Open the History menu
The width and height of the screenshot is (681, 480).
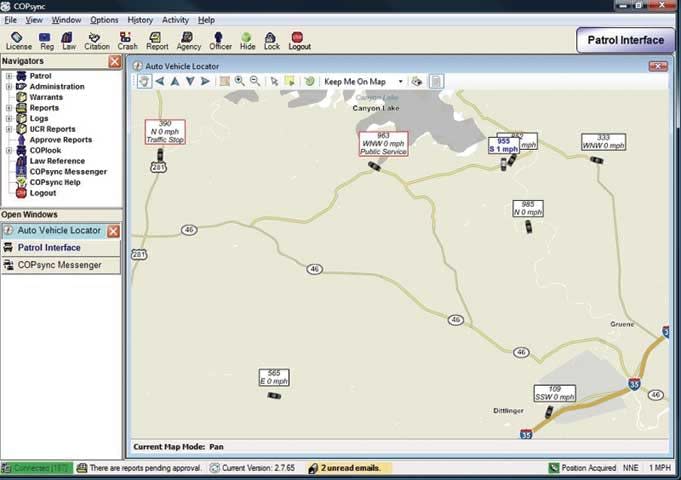point(140,20)
